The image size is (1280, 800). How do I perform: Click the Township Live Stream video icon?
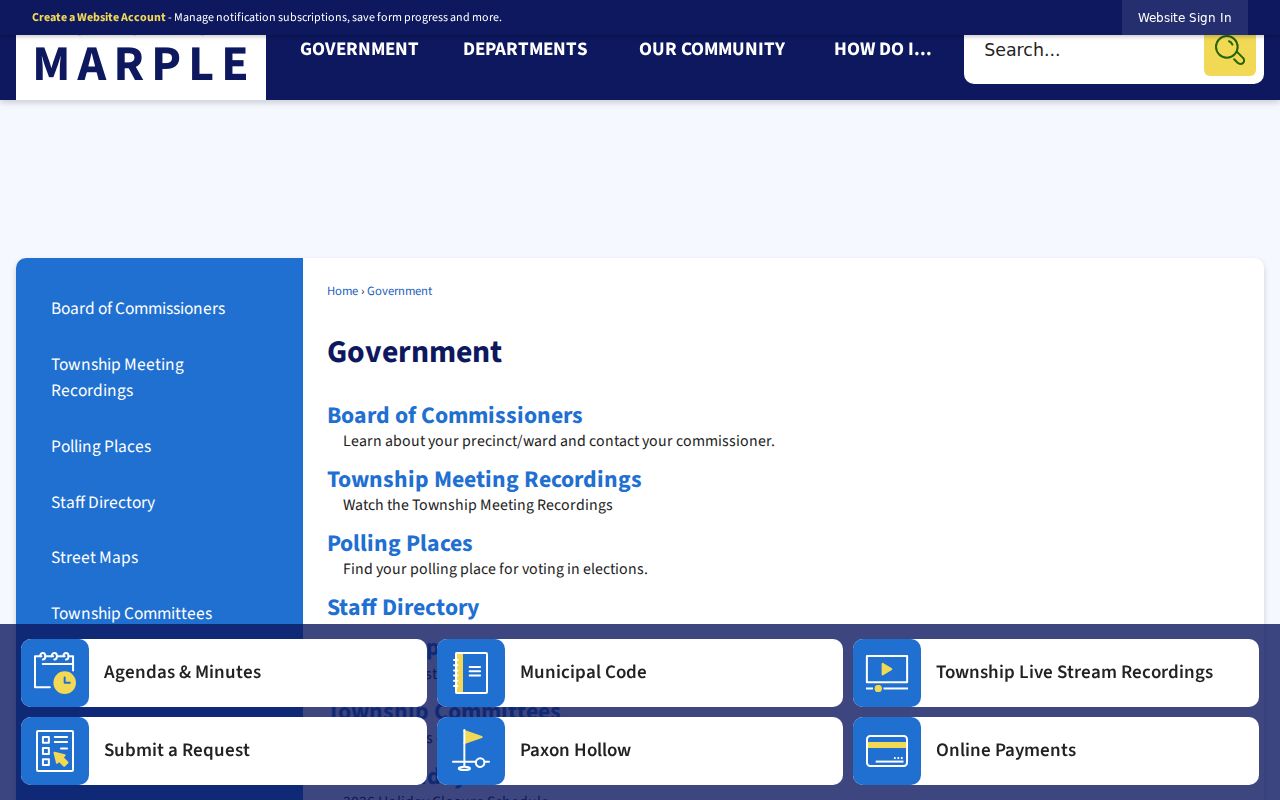(x=887, y=673)
